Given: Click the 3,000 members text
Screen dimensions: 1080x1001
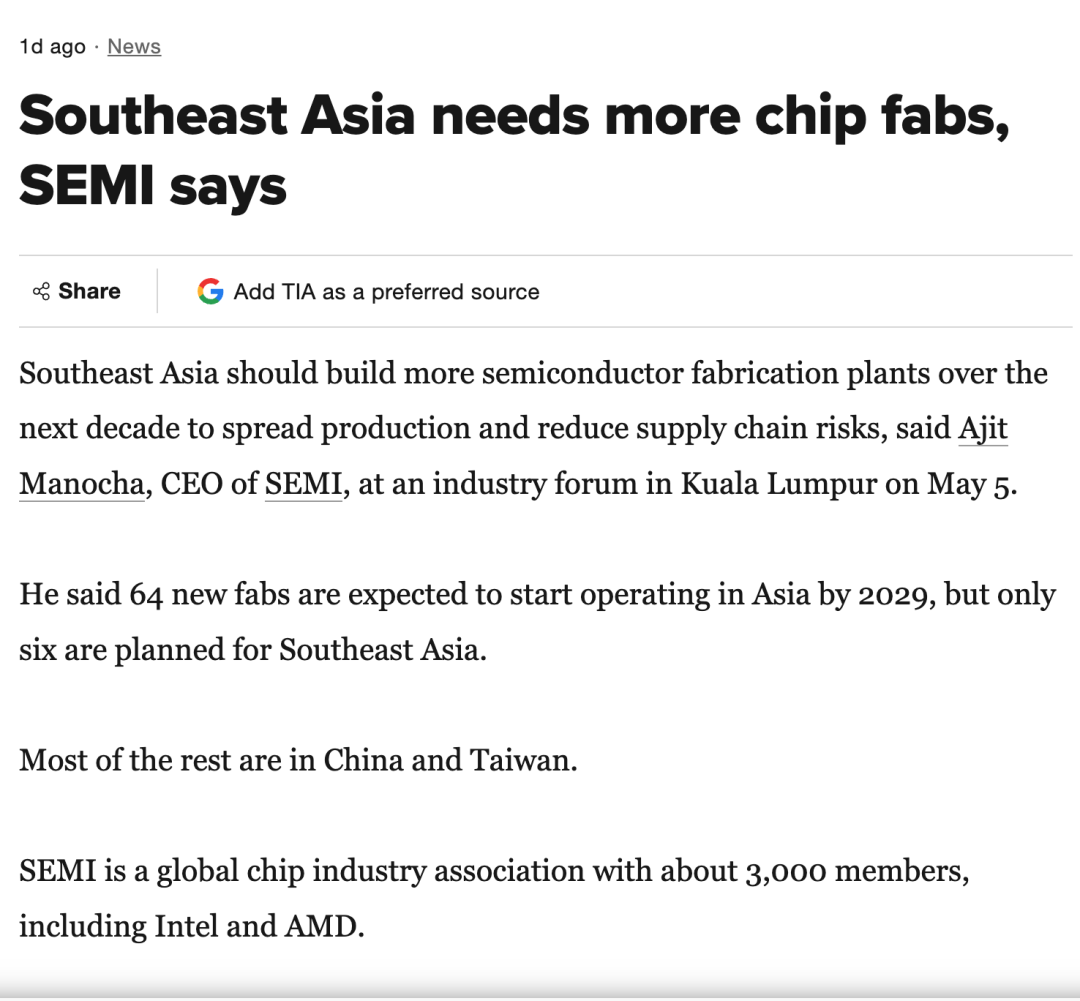Looking at the screenshot, I should tap(857, 871).
